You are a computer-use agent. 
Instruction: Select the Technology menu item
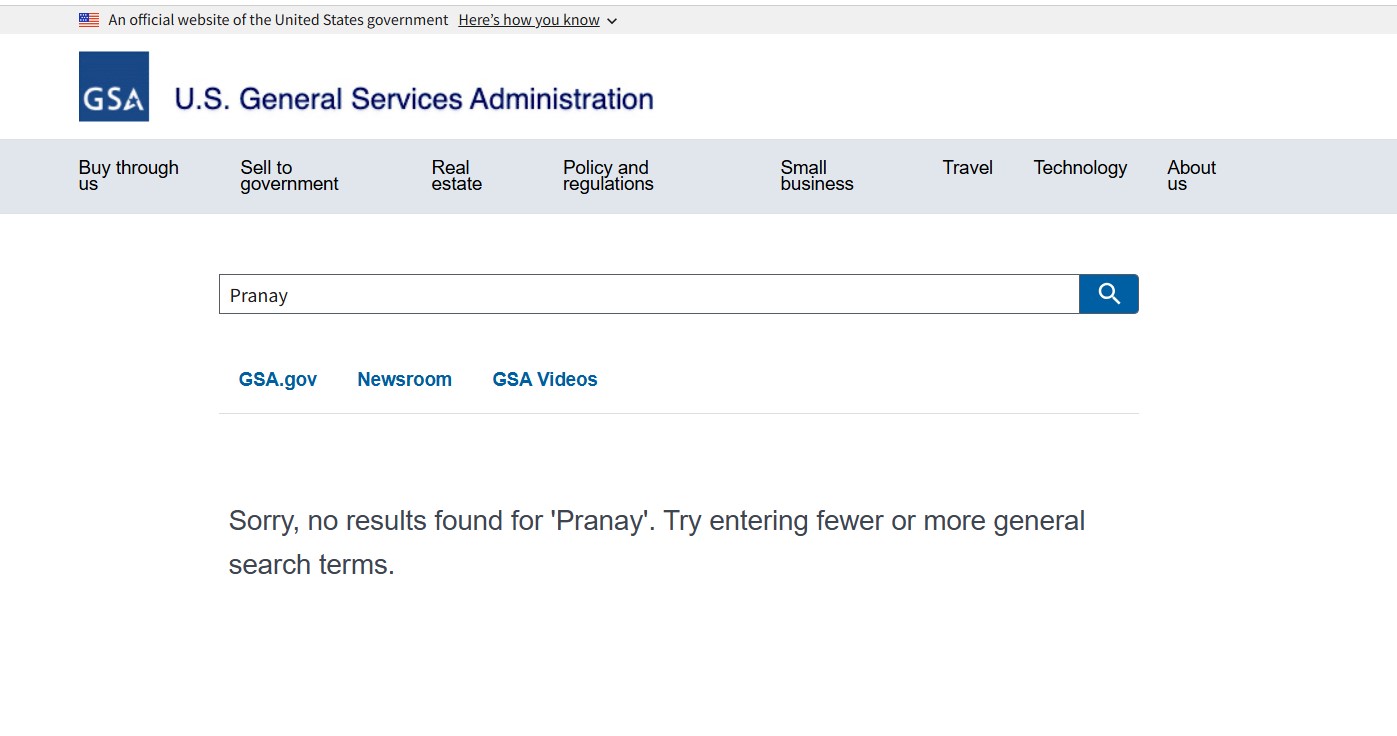click(1080, 168)
